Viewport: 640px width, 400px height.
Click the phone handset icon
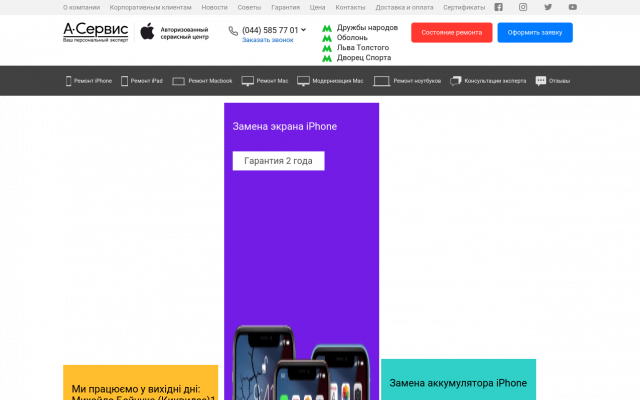pos(233,31)
